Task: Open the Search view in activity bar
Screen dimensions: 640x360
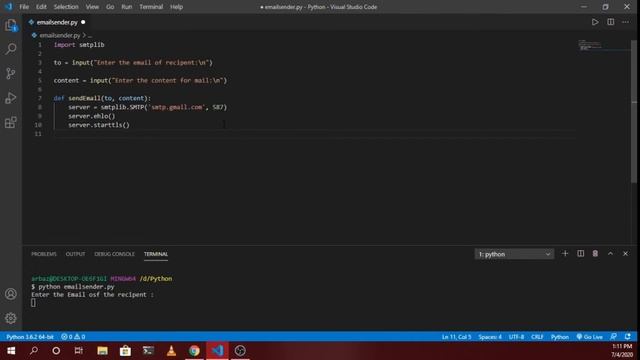Action: pos(11,49)
